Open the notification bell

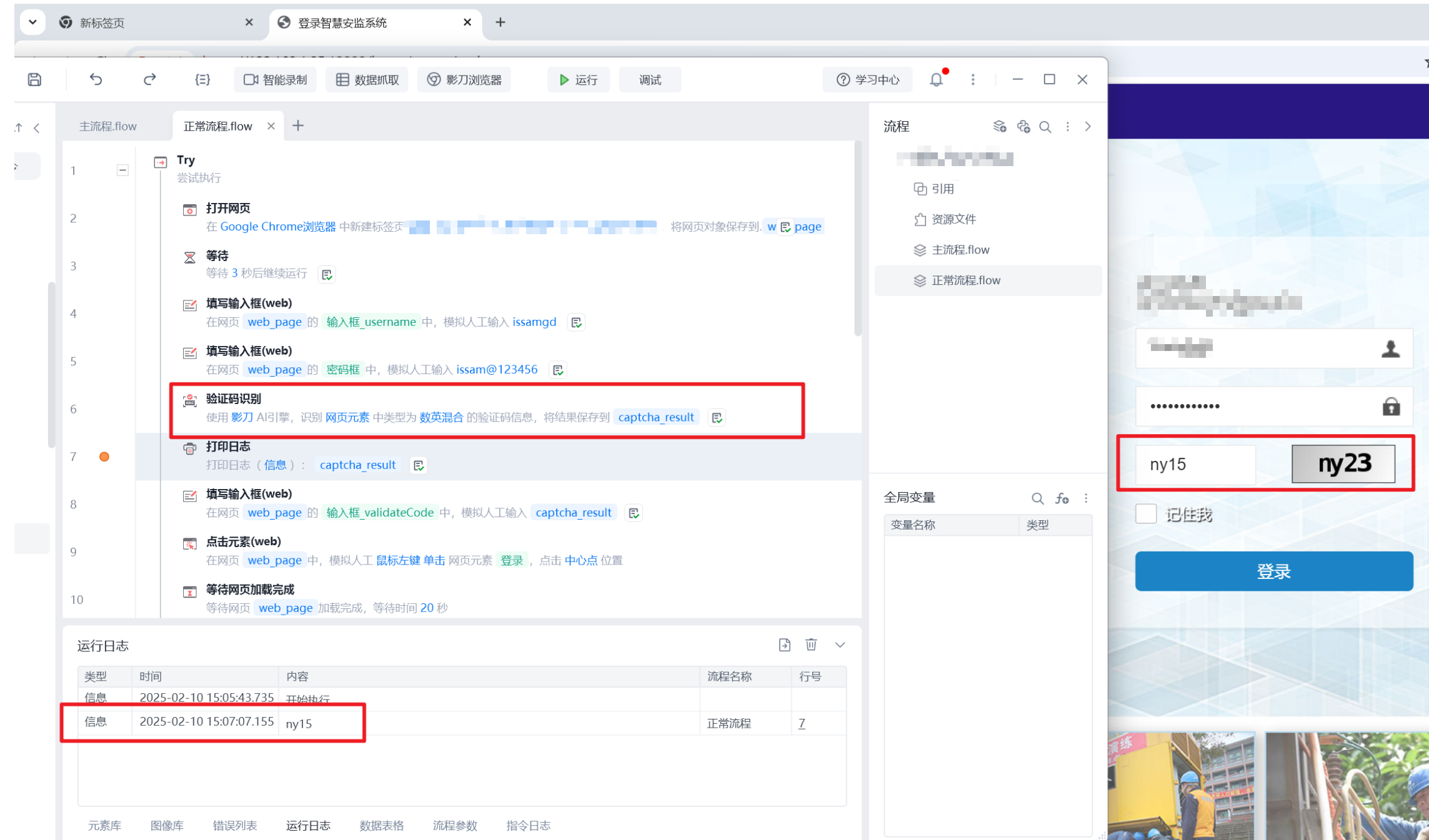coord(936,79)
